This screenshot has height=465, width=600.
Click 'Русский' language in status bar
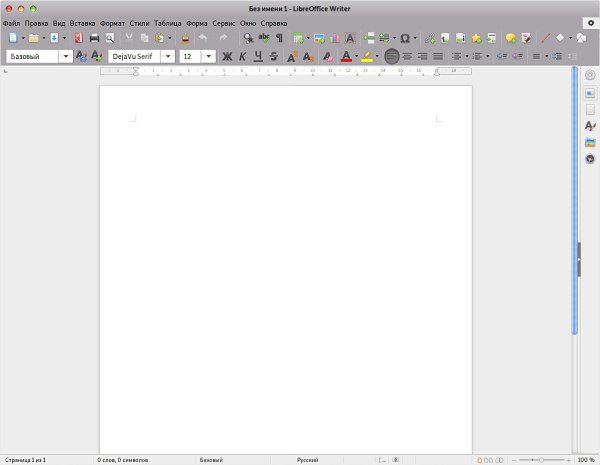[308, 460]
